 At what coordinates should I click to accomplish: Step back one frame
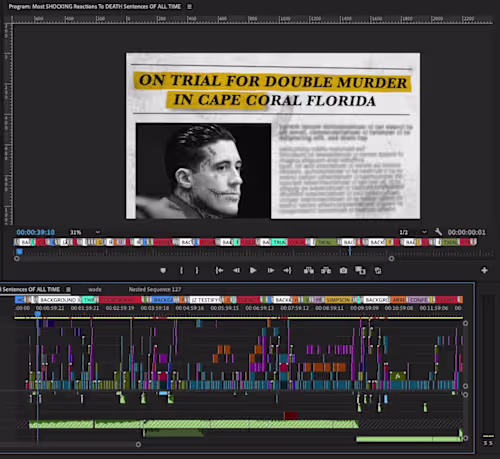tap(236, 271)
